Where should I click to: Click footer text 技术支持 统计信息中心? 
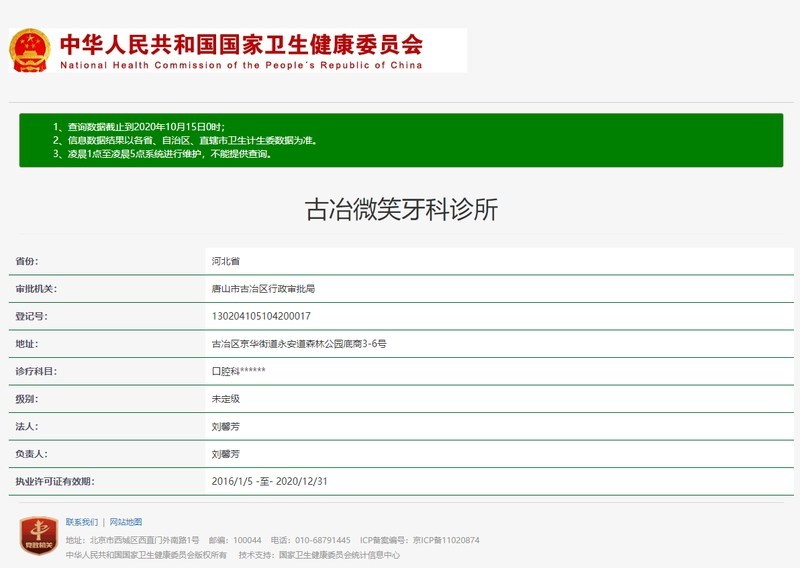click(319, 555)
